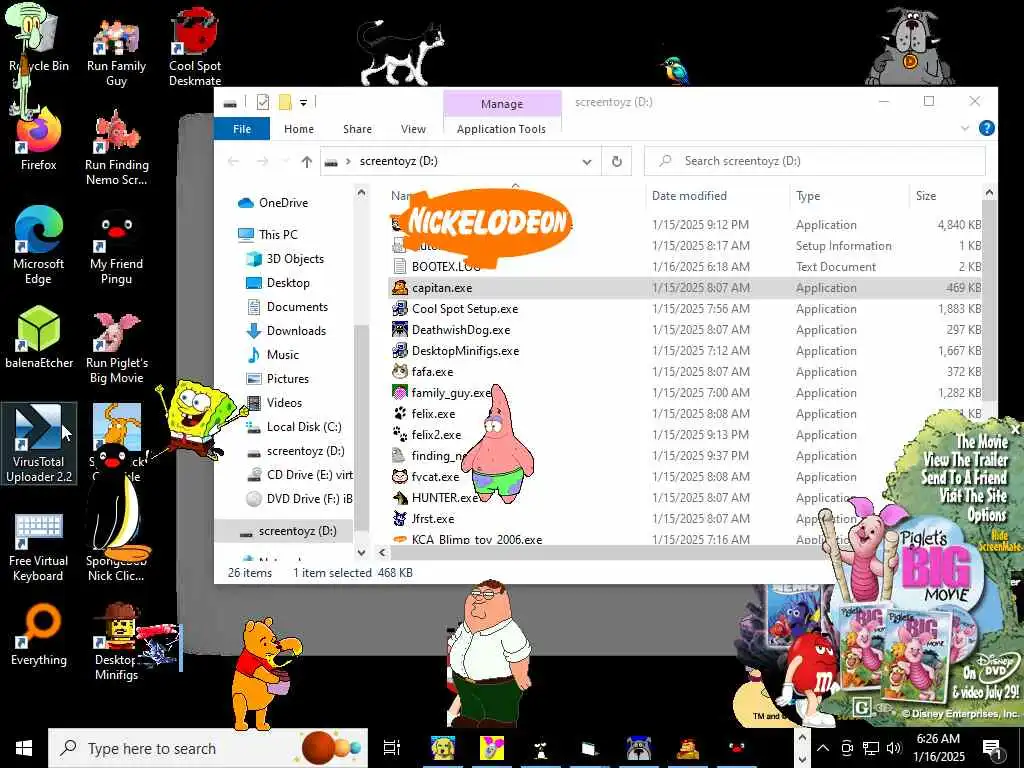Sort files by the Type column
The image size is (1024, 768).
808,195
